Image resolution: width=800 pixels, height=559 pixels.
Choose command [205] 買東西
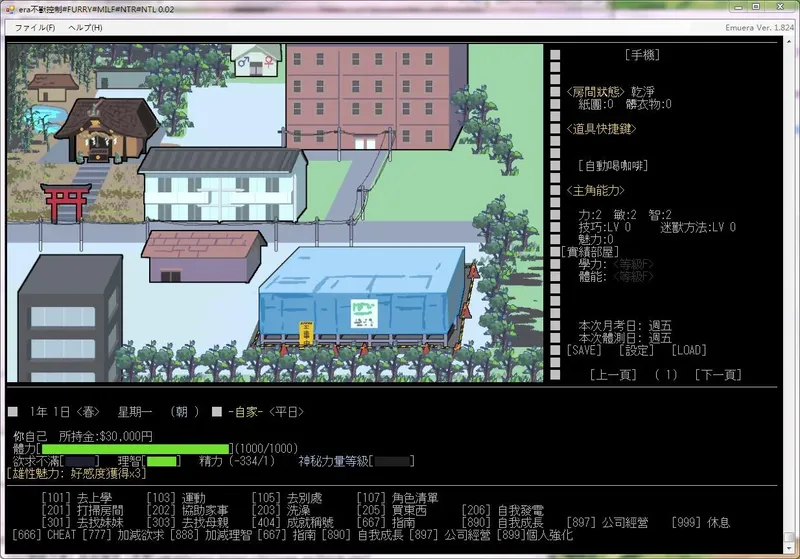pos(391,510)
